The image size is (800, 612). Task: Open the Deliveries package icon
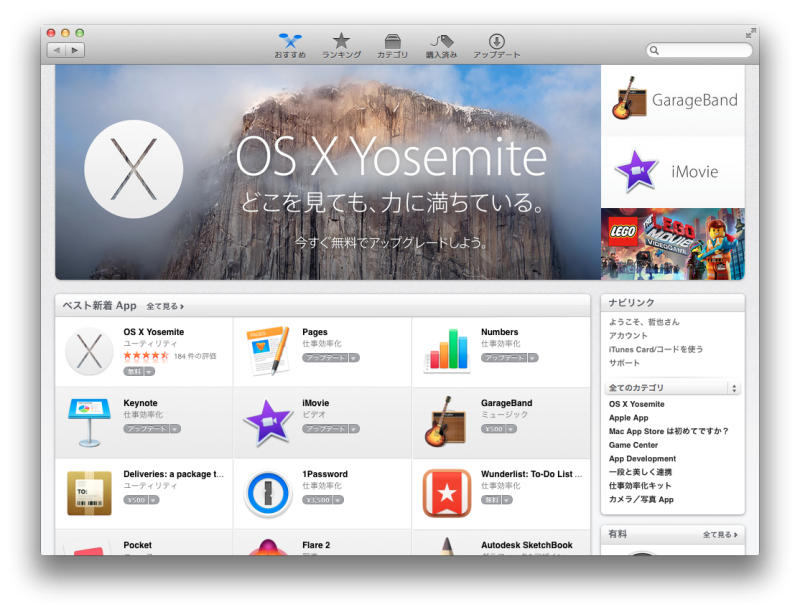click(x=89, y=493)
